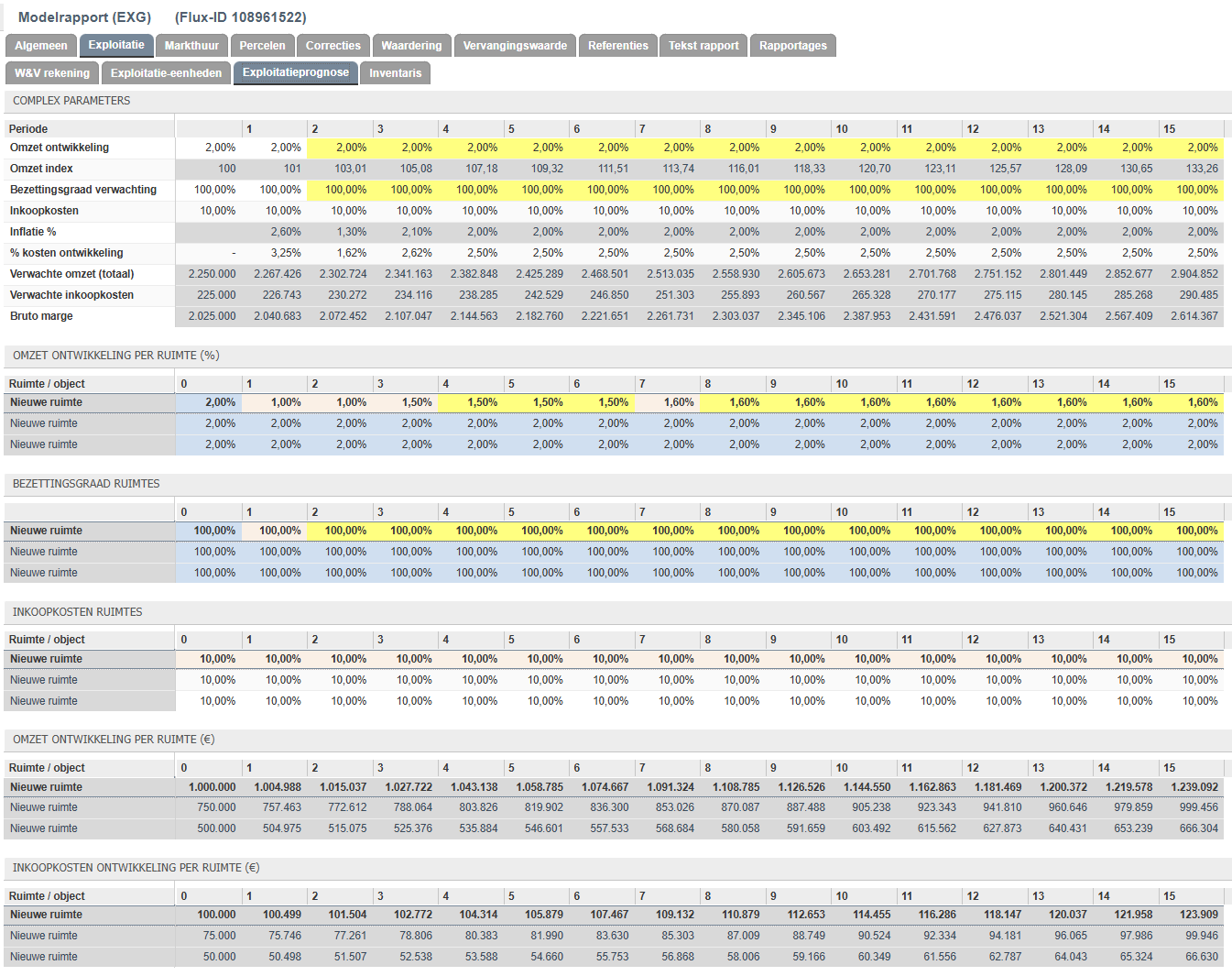The image size is (1232, 976).
Task: Select the Rapportages tab
Action: [x=792, y=46]
